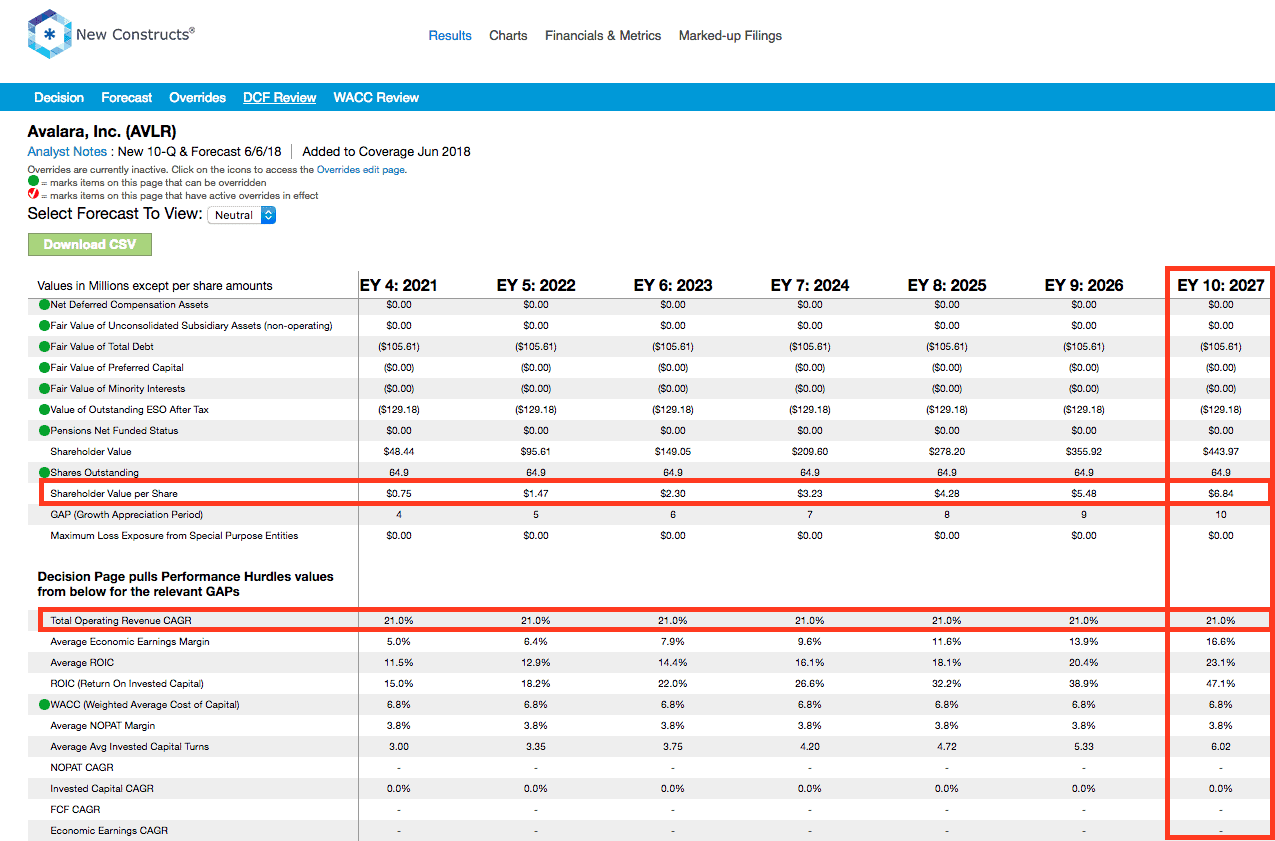Screen dimensions: 1275x841
Task: Click the Maximum Loss Exposure from Special Purpose Entities label
Action: pyautogui.click(x=174, y=535)
